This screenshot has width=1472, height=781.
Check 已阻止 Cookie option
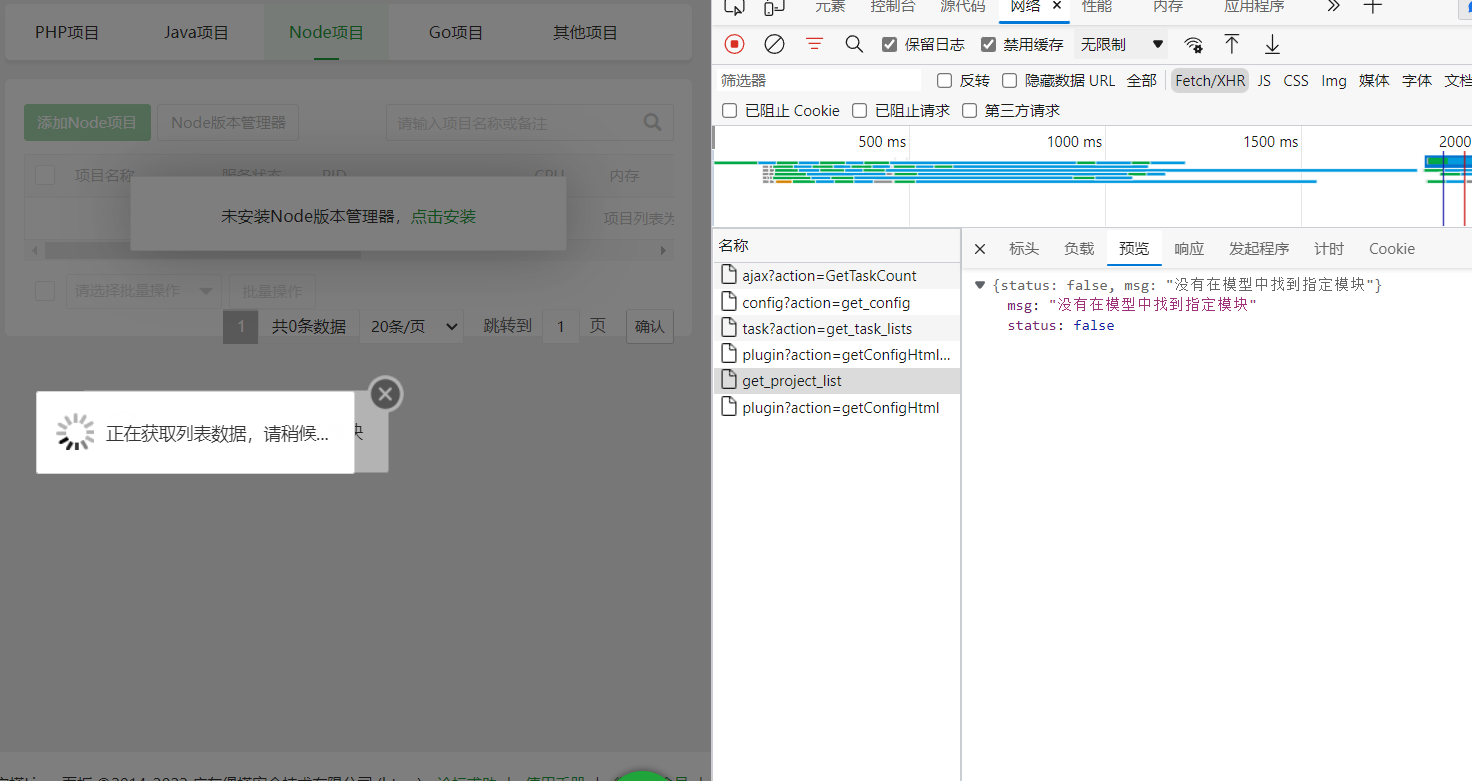[729, 110]
